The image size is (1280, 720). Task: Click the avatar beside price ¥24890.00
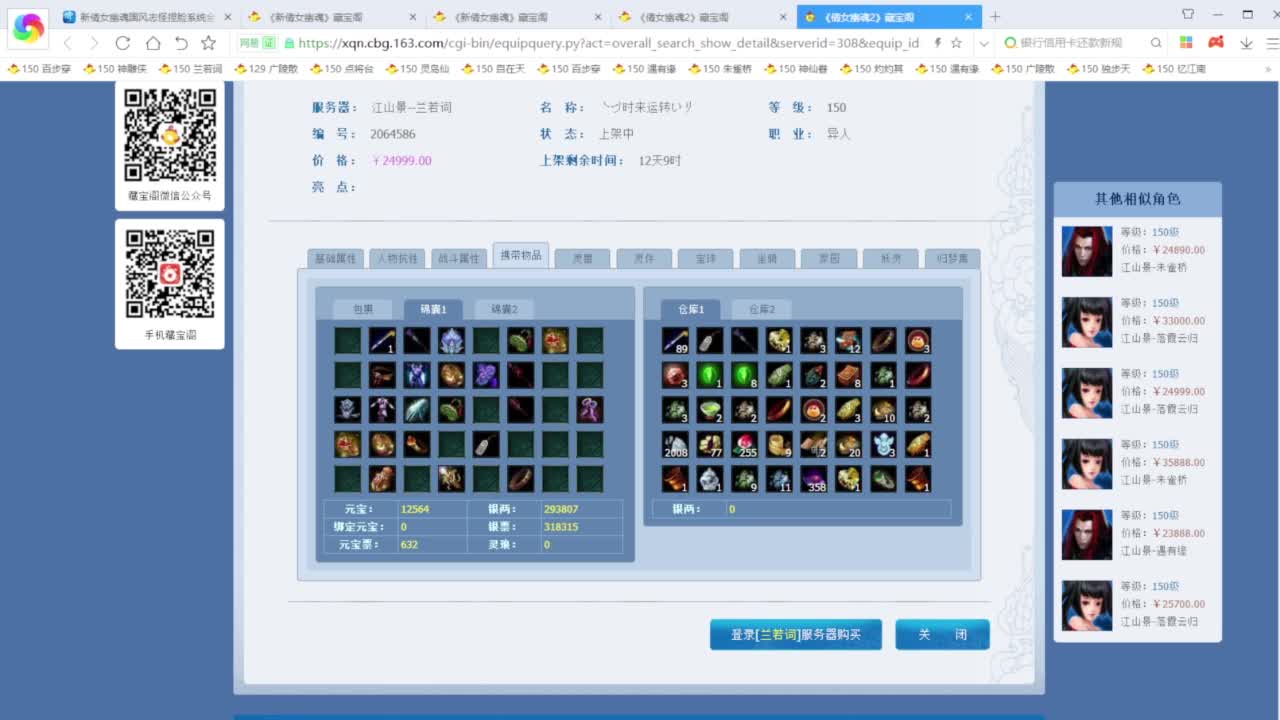pos(1087,251)
